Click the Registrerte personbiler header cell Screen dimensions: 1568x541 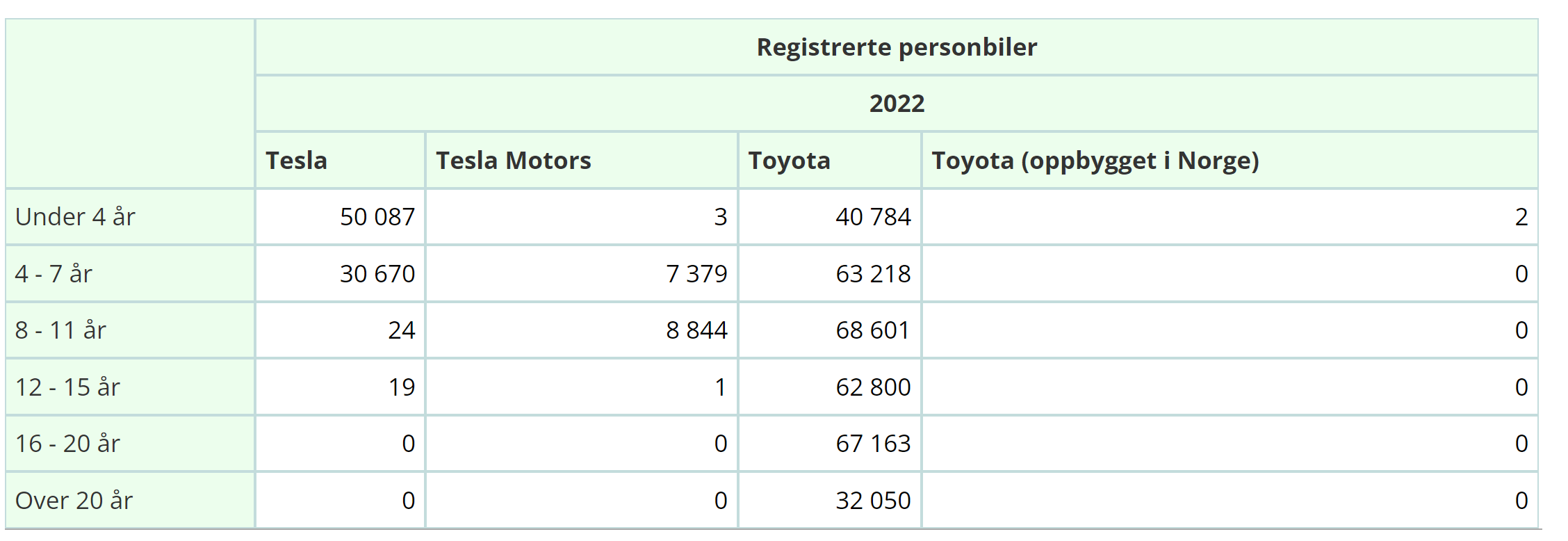point(897,47)
